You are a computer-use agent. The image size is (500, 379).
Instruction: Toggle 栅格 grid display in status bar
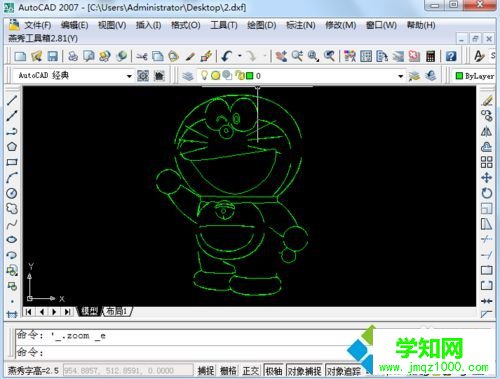228,370
